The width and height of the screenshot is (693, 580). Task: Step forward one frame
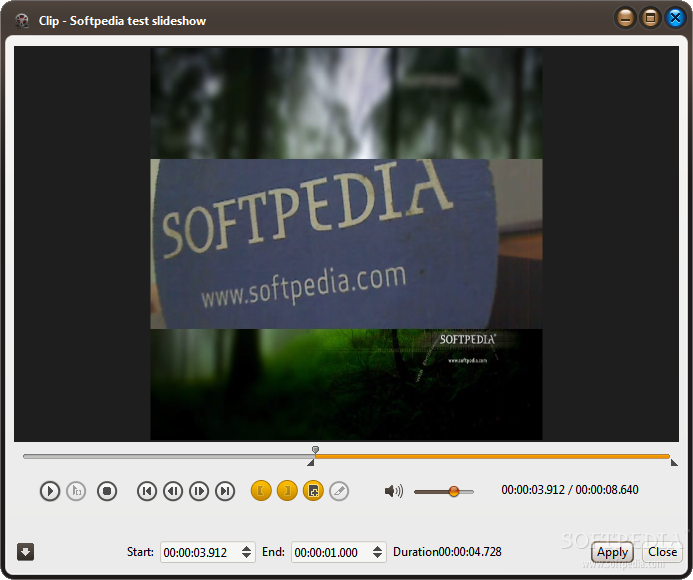(x=199, y=491)
